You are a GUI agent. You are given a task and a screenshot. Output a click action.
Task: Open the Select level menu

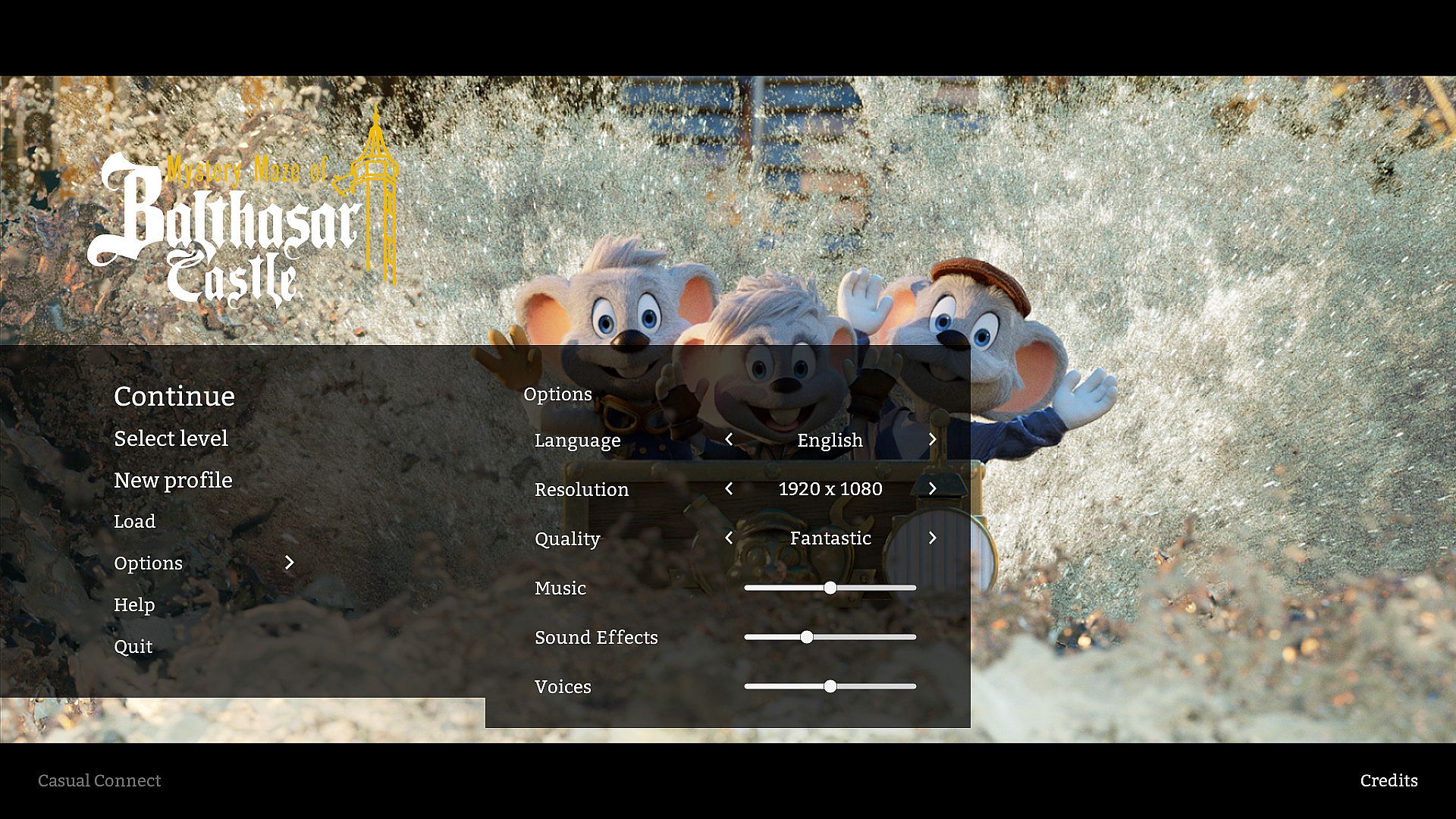[x=171, y=438]
